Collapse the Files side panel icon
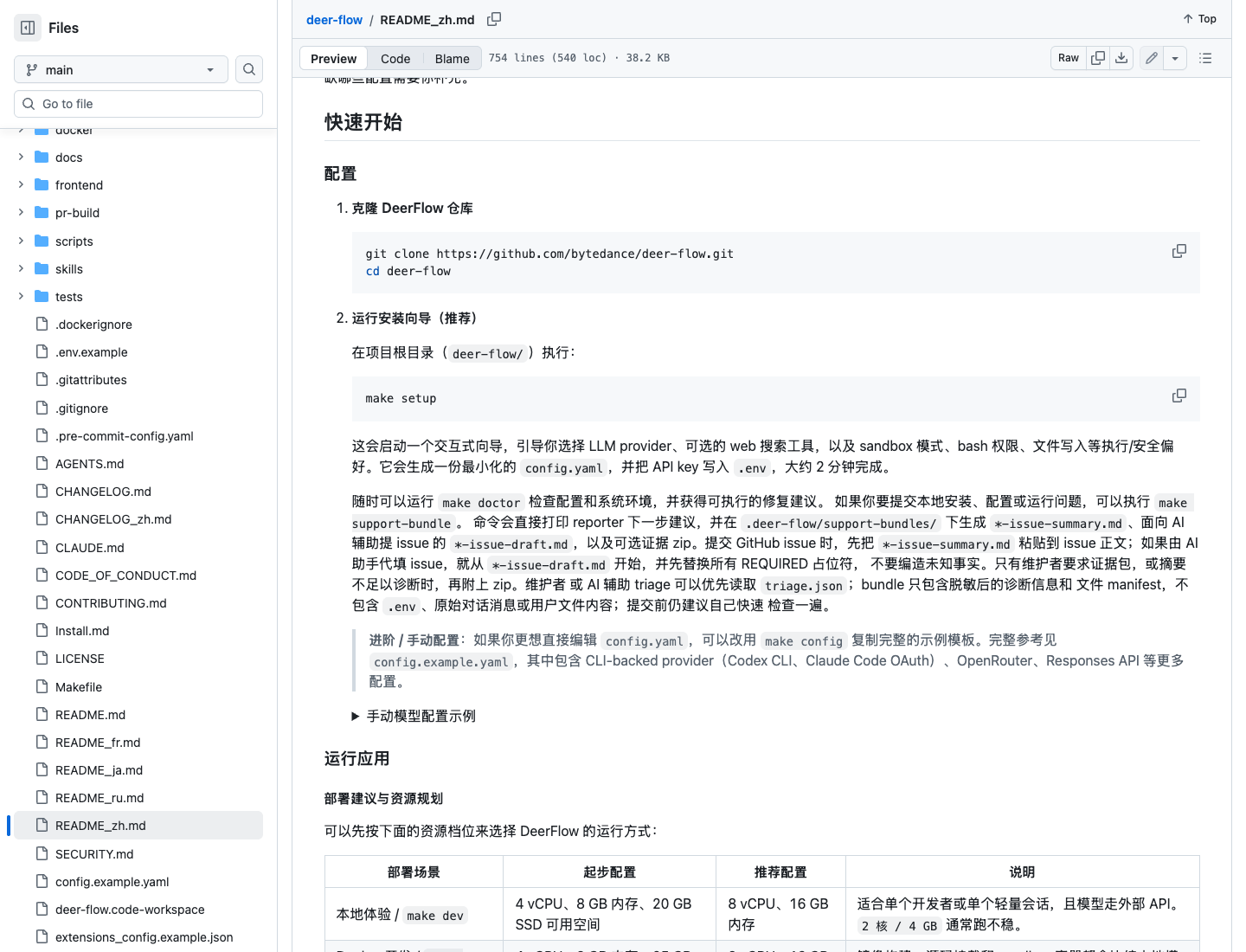The height and width of the screenshot is (952, 1246). click(x=28, y=28)
